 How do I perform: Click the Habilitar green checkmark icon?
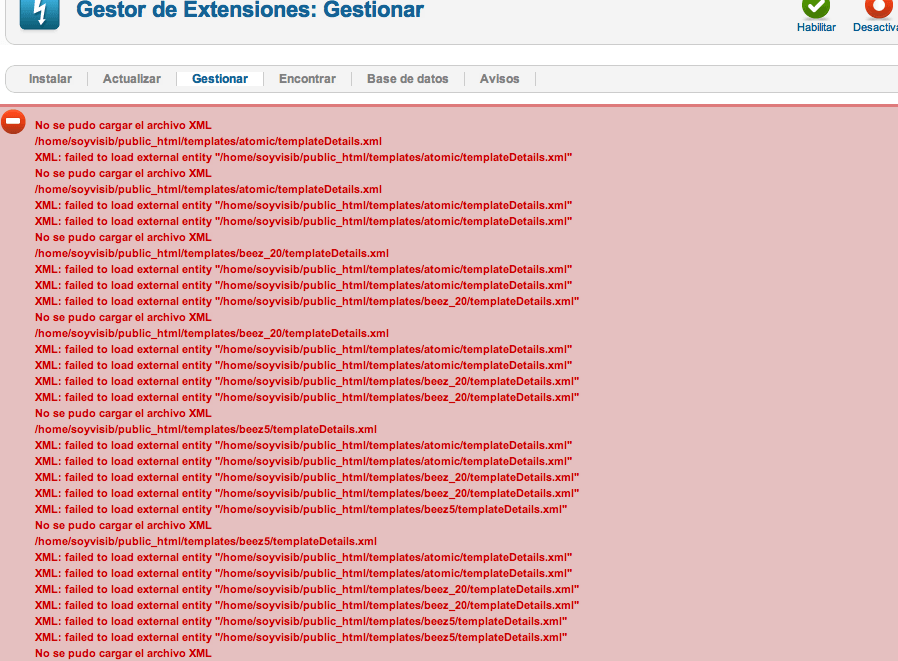[816, 8]
